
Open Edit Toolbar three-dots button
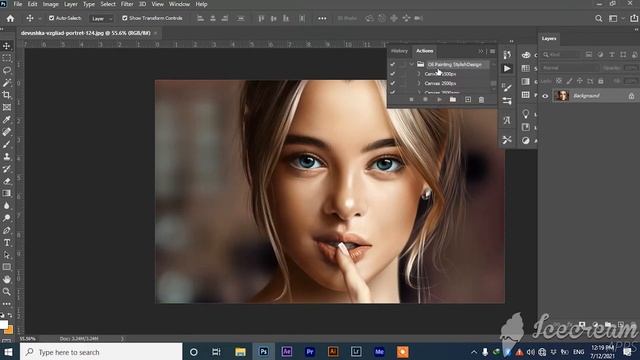click(7, 304)
